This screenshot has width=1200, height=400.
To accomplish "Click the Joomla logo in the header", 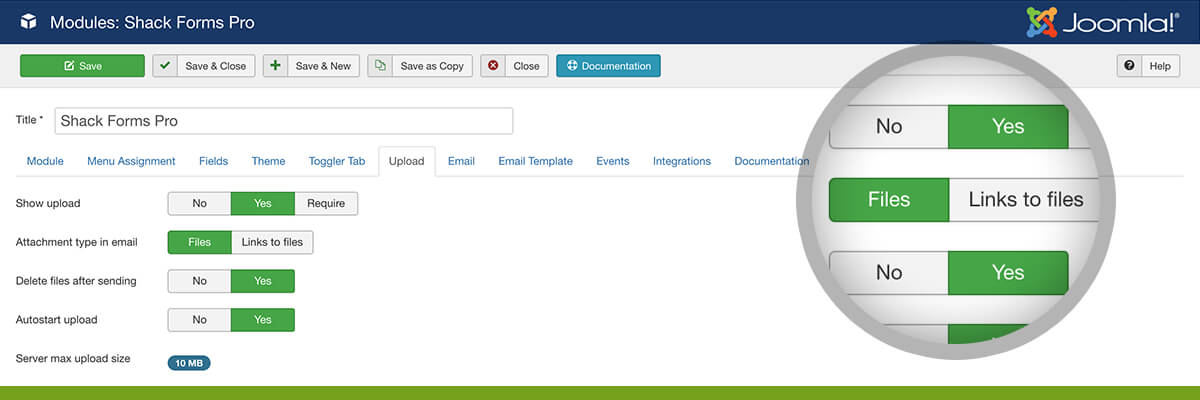I will pyautogui.click(x=1101, y=22).
